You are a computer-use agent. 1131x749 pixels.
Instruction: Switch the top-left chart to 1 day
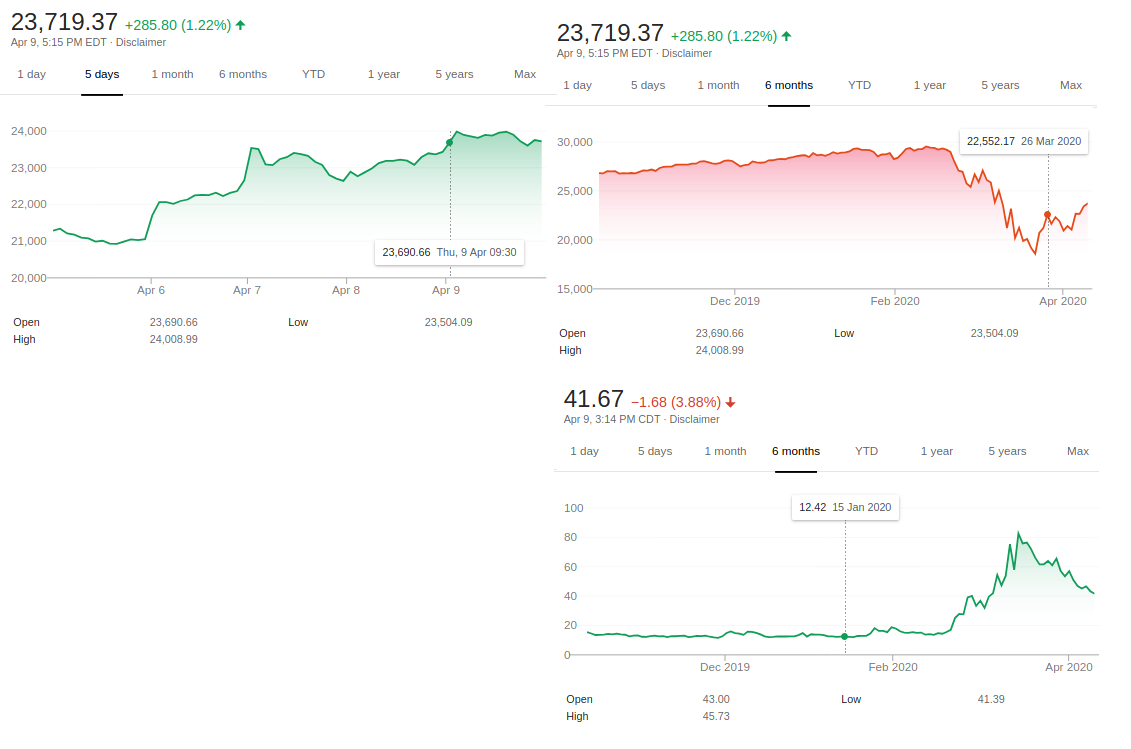31,74
